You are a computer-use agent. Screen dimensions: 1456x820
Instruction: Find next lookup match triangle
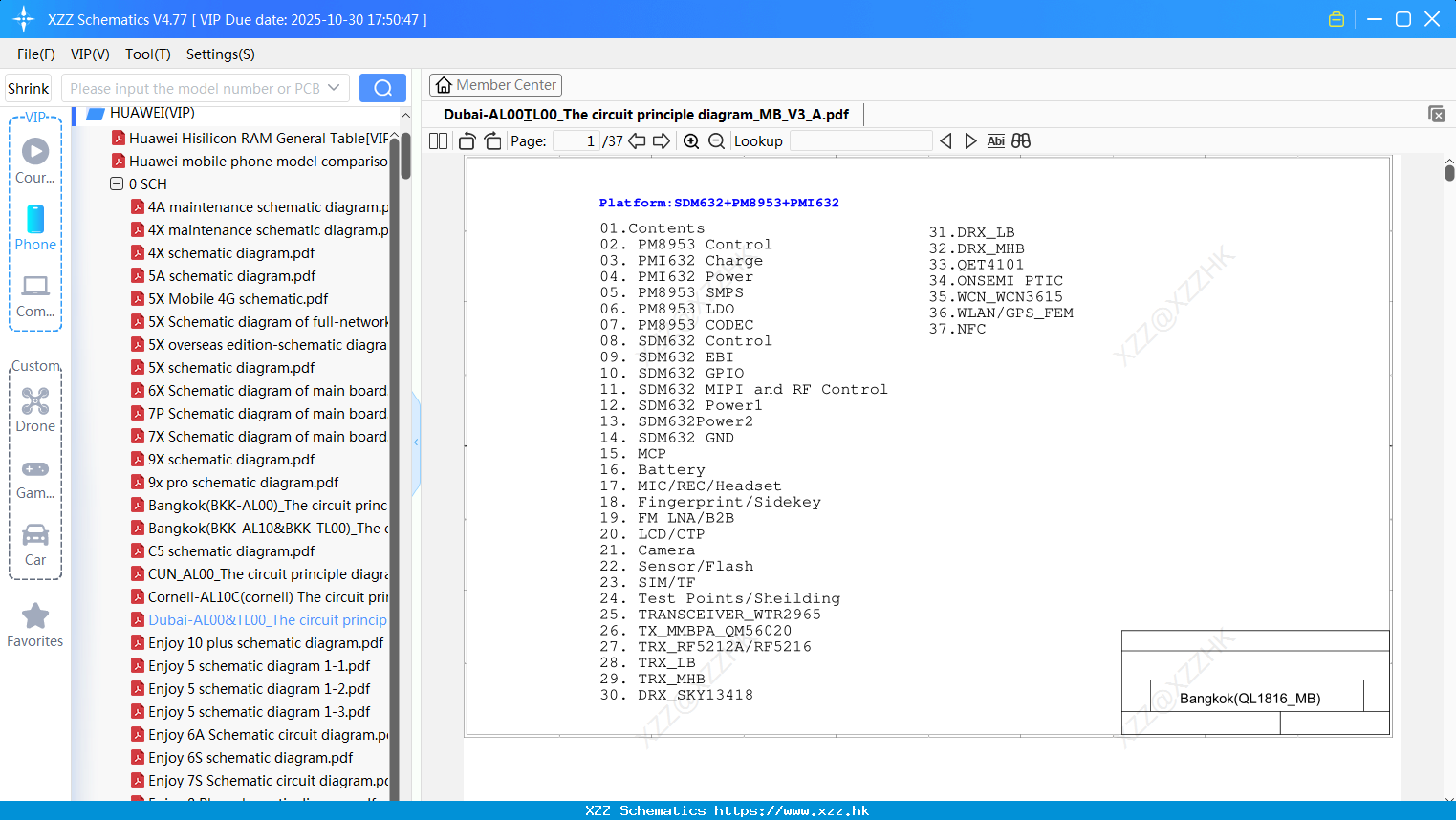970,141
